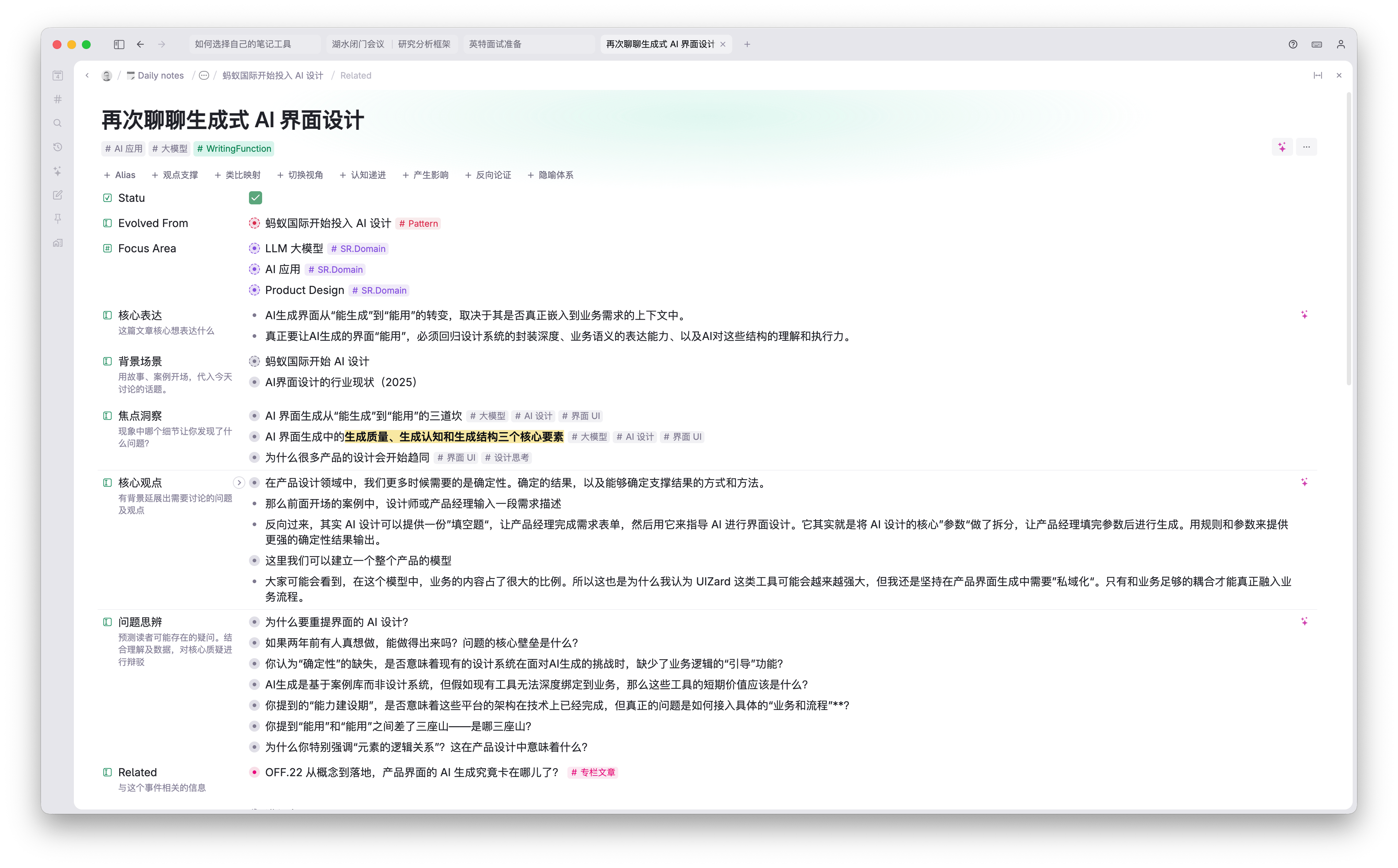Click the AI sparkle button near title
This screenshot has width=1398, height=868.
point(1282,148)
